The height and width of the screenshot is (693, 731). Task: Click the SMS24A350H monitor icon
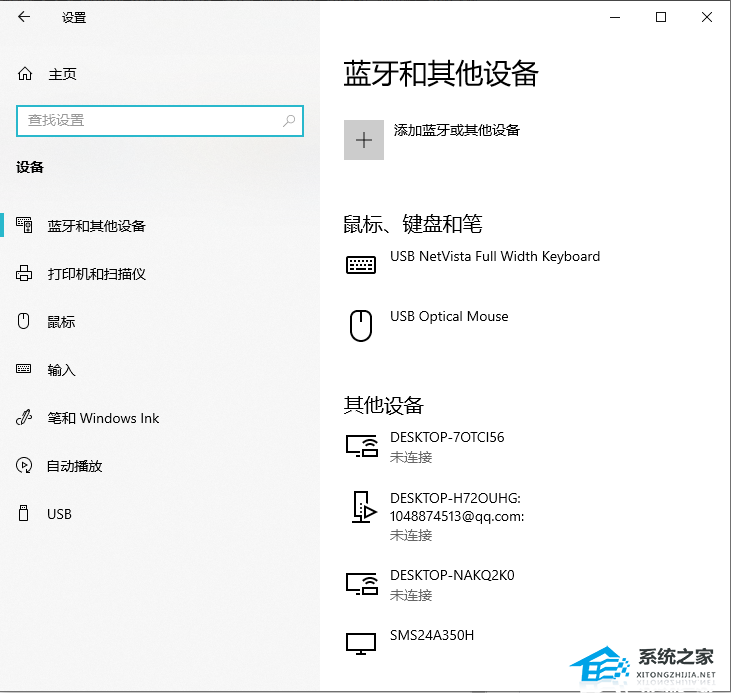click(361, 644)
